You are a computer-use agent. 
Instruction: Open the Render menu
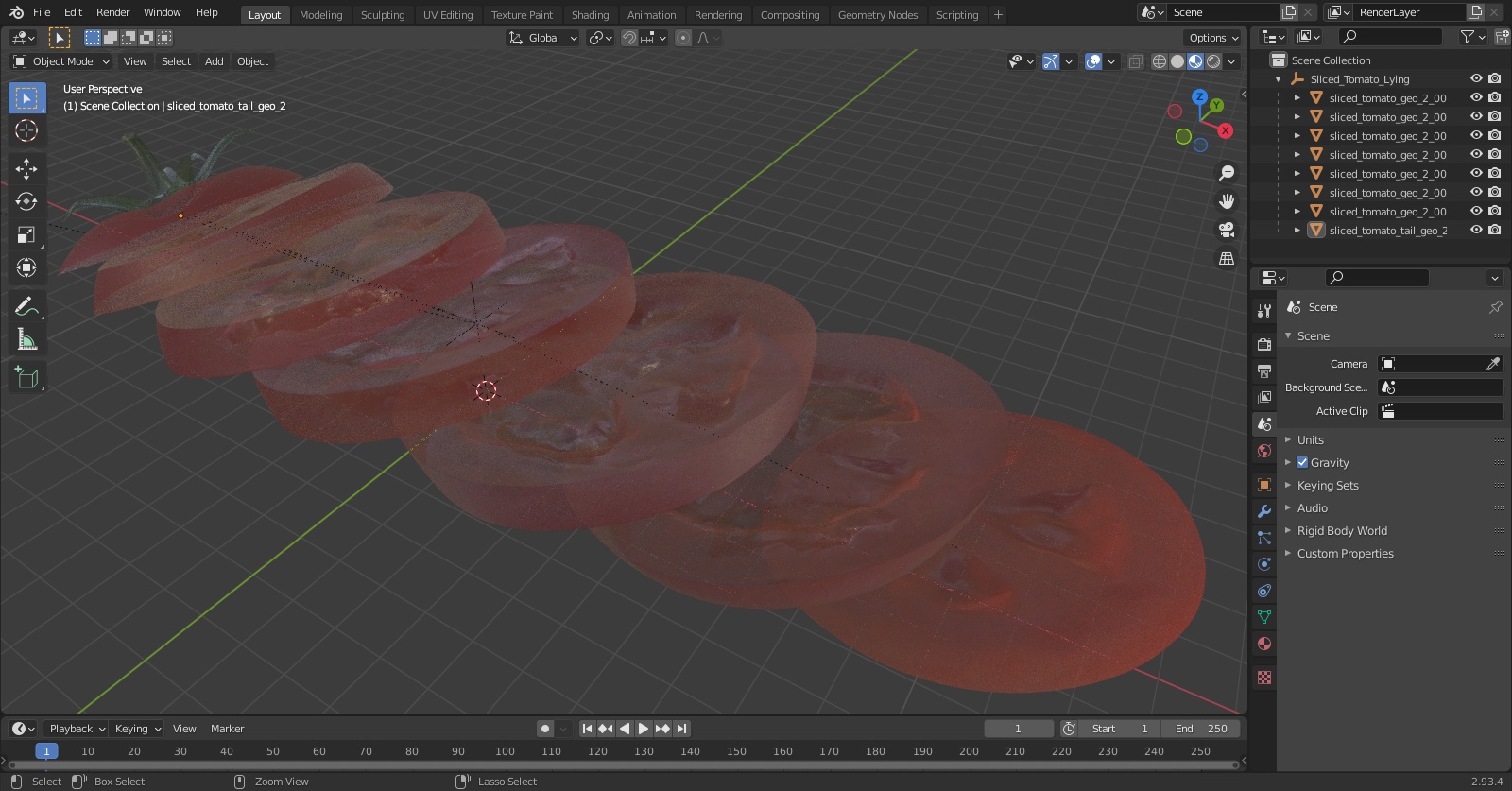(x=112, y=12)
